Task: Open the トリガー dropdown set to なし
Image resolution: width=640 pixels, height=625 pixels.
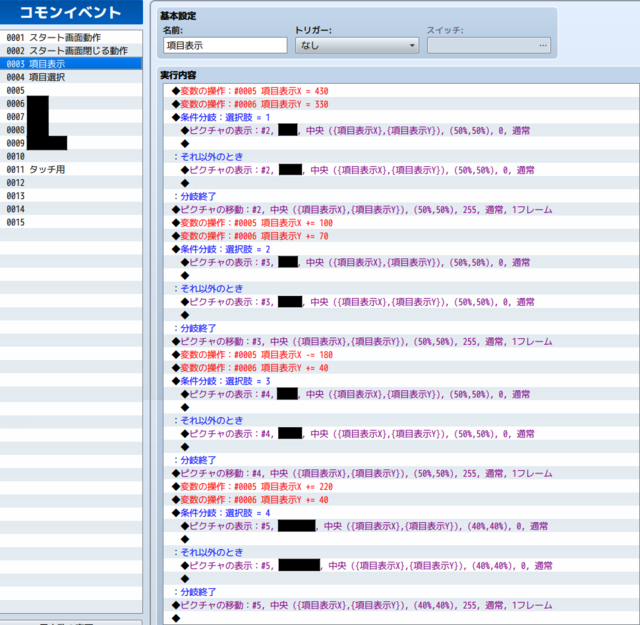Action: 357,45
